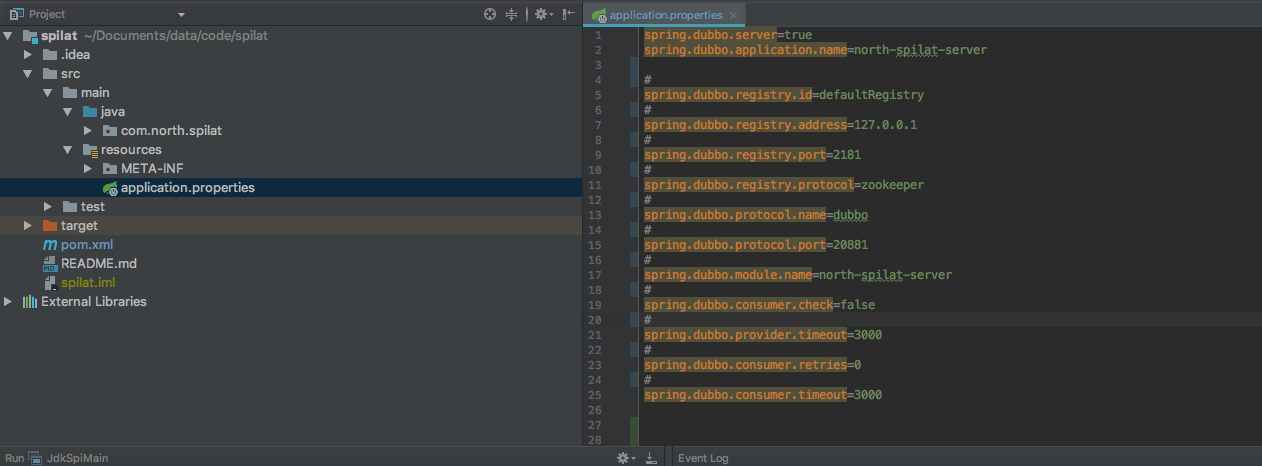Switch to the application.properties editor tab

pyautogui.click(x=666, y=15)
